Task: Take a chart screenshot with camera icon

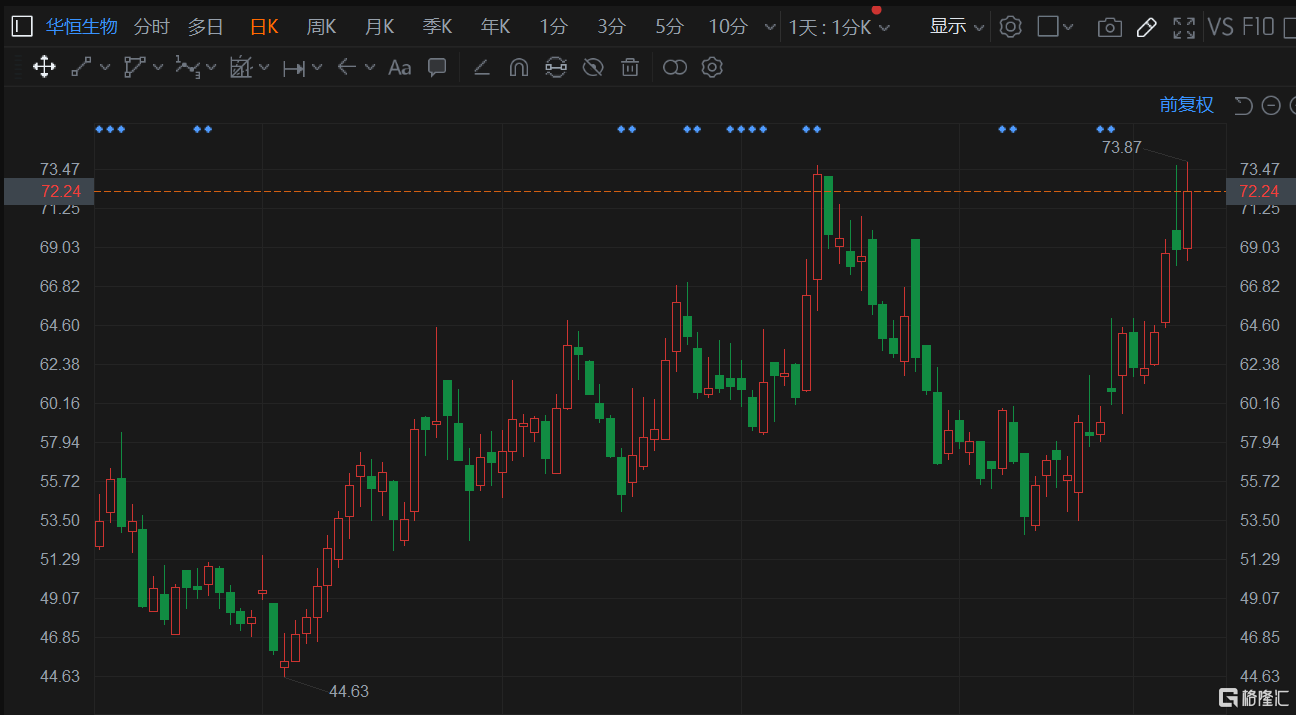Action: coord(1109,28)
